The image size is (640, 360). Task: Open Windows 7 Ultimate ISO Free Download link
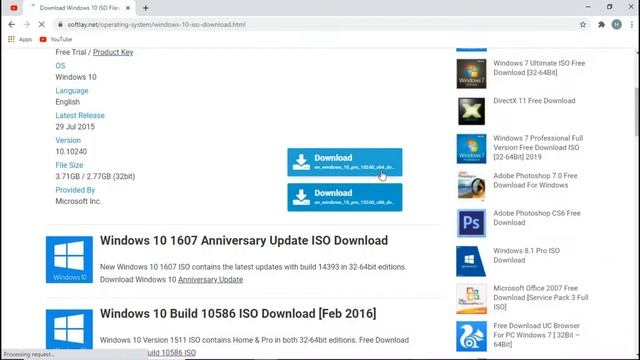539,68
